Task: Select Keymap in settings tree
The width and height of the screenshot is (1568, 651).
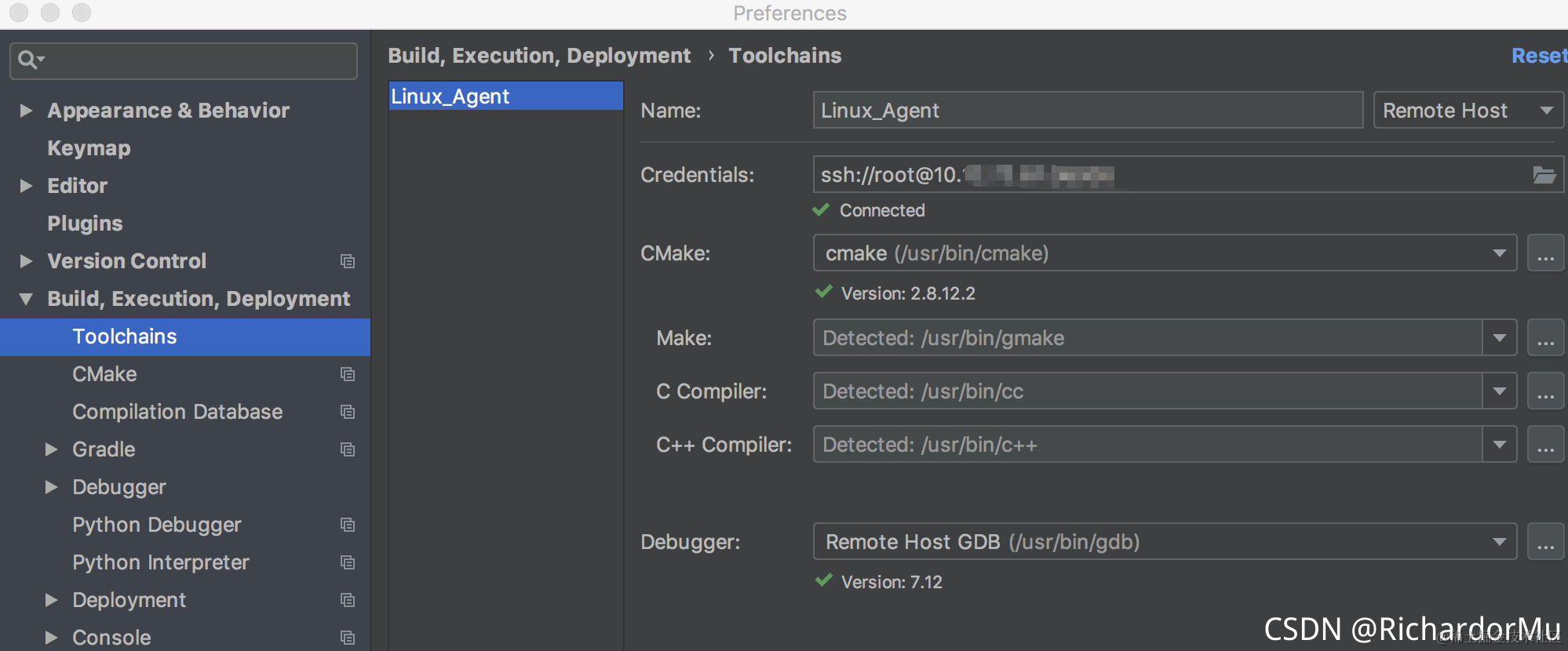Action: tap(89, 148)
